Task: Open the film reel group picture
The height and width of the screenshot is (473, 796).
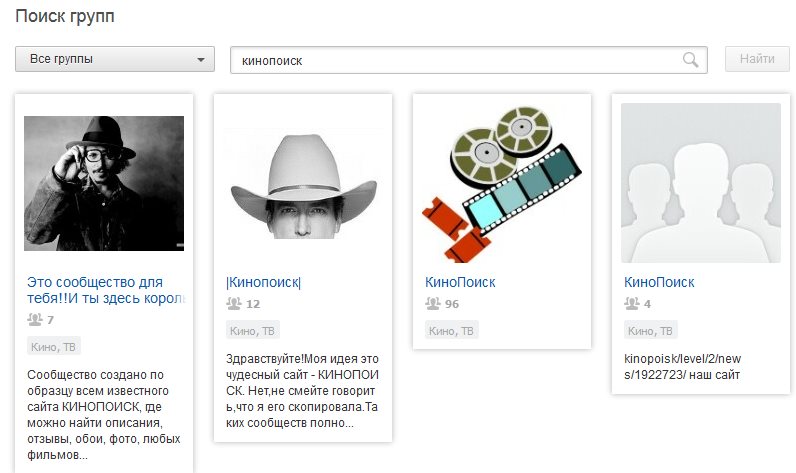Action: 502,184
